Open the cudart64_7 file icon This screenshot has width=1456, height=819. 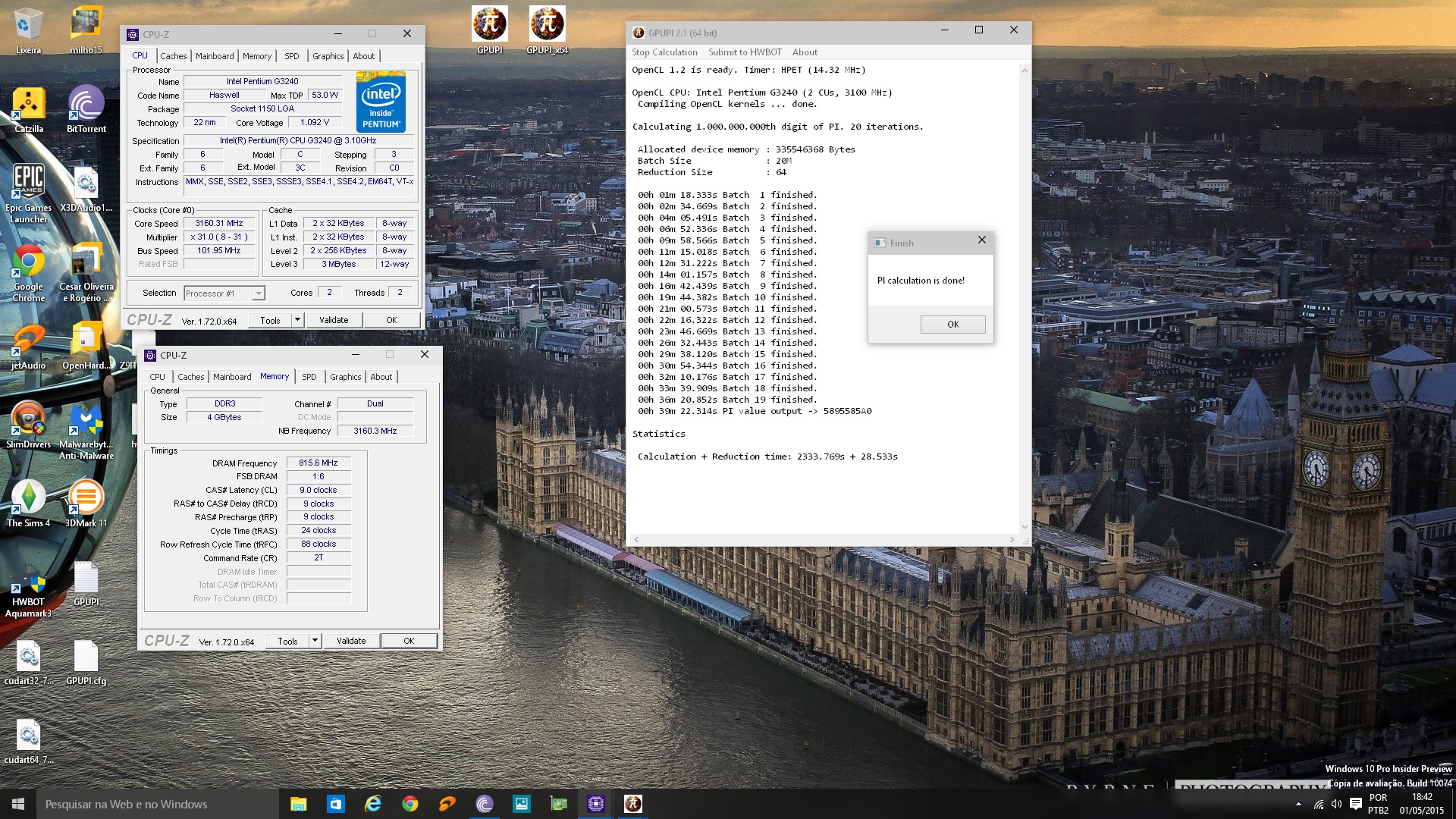pos(28,741)
